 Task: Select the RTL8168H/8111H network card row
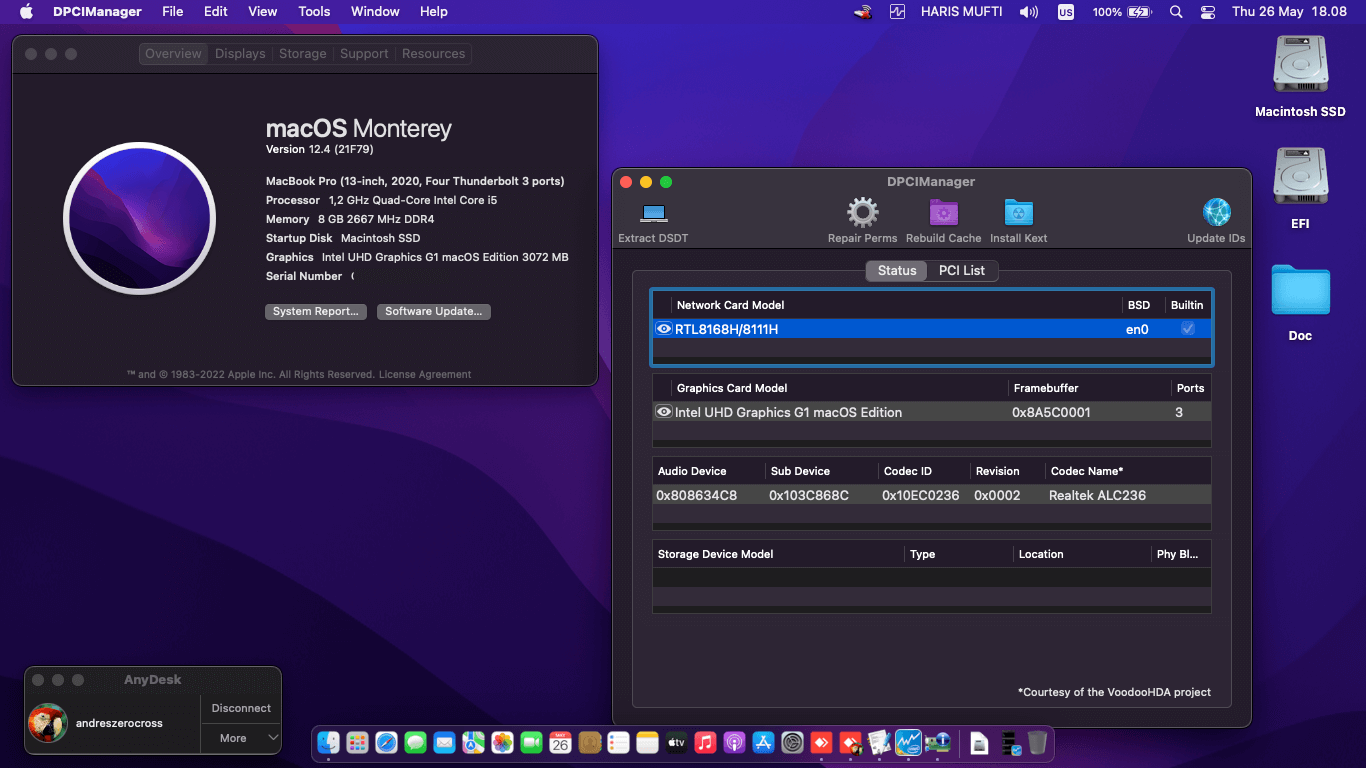pyautogui.click(x=932, y=329)
